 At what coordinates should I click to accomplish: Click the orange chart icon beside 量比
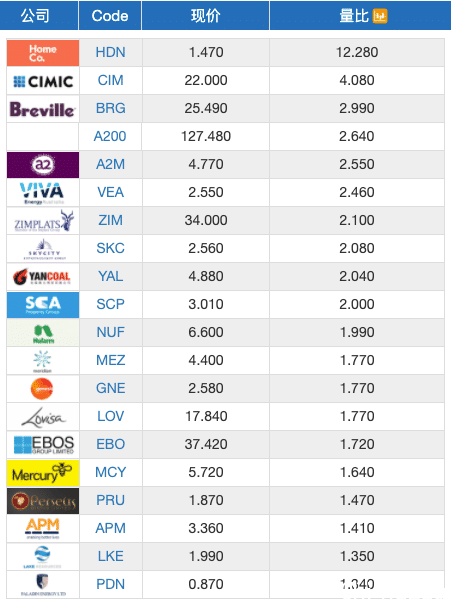[x=380, y=16]
